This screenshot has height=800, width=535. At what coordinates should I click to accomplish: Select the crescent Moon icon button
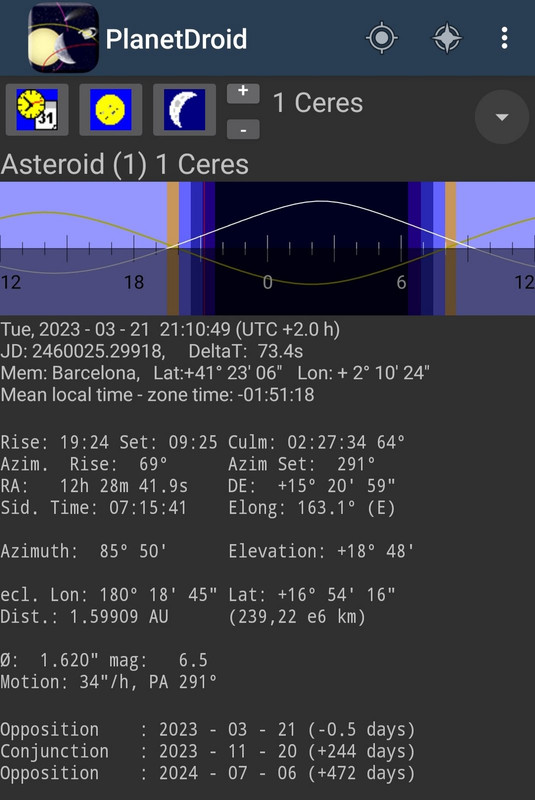point(184,110)
